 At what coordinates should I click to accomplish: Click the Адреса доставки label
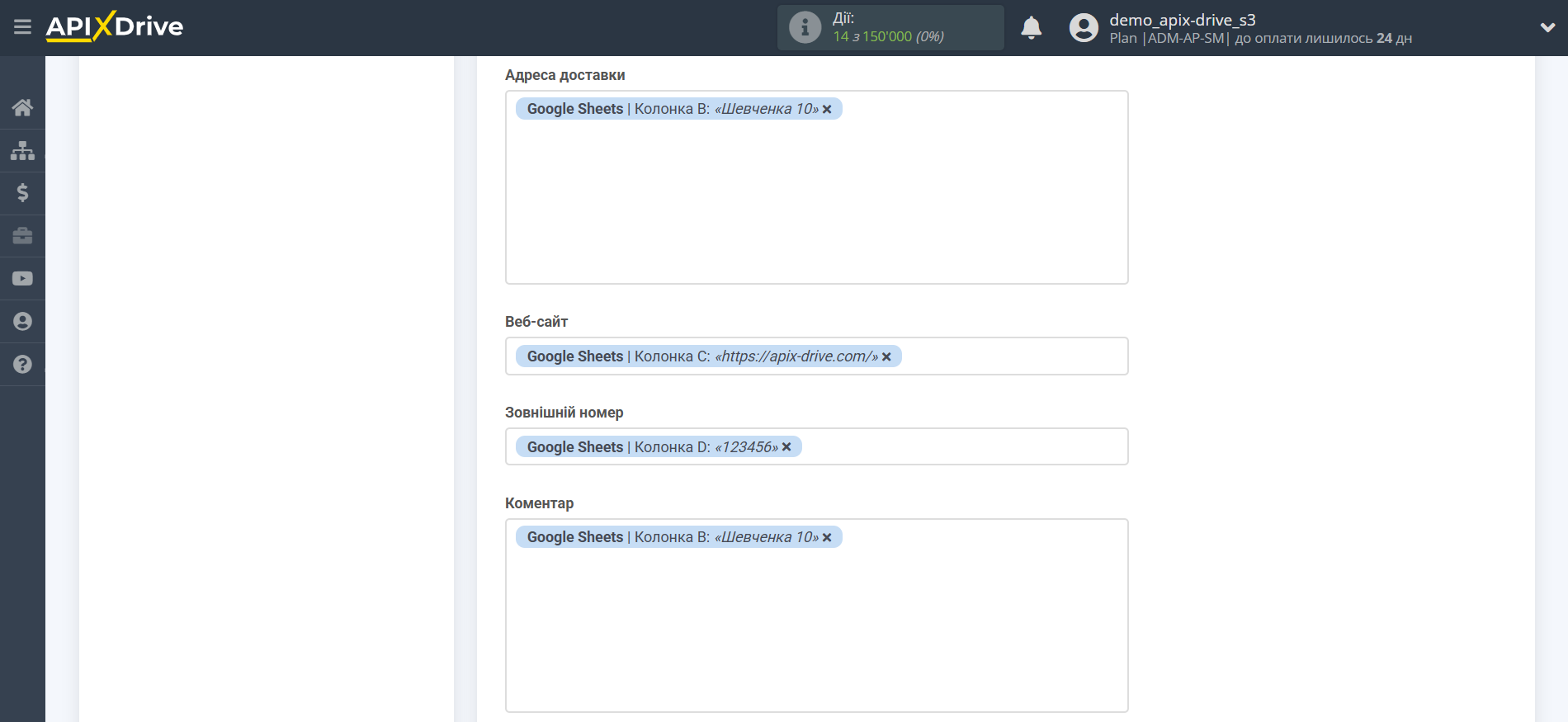pyautogui.click(x=565, y=75)
